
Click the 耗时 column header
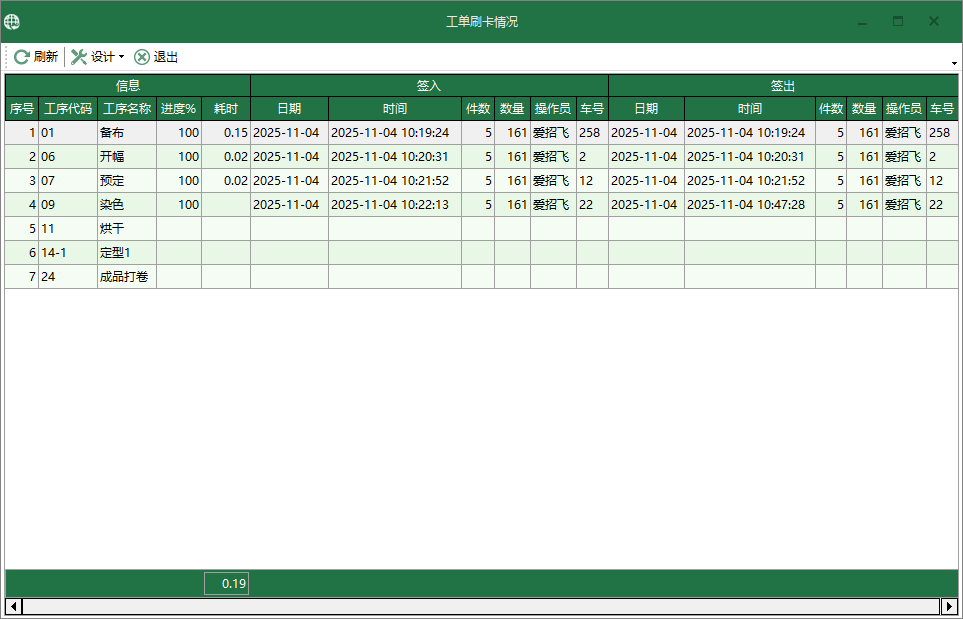pyautogui.click(x=225, y=109)
